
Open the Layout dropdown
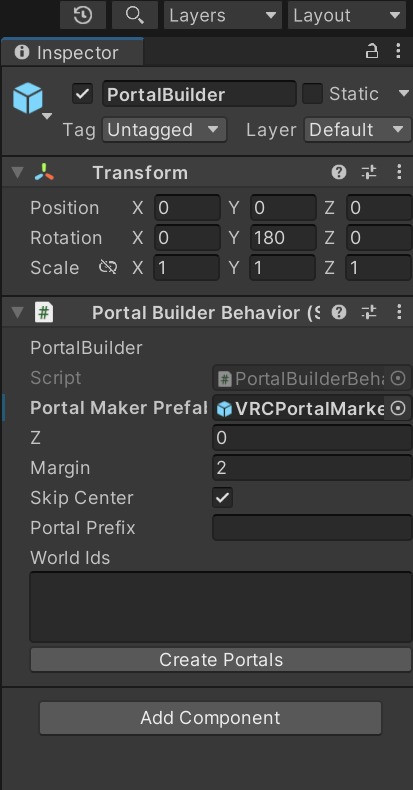pos(347,15)
